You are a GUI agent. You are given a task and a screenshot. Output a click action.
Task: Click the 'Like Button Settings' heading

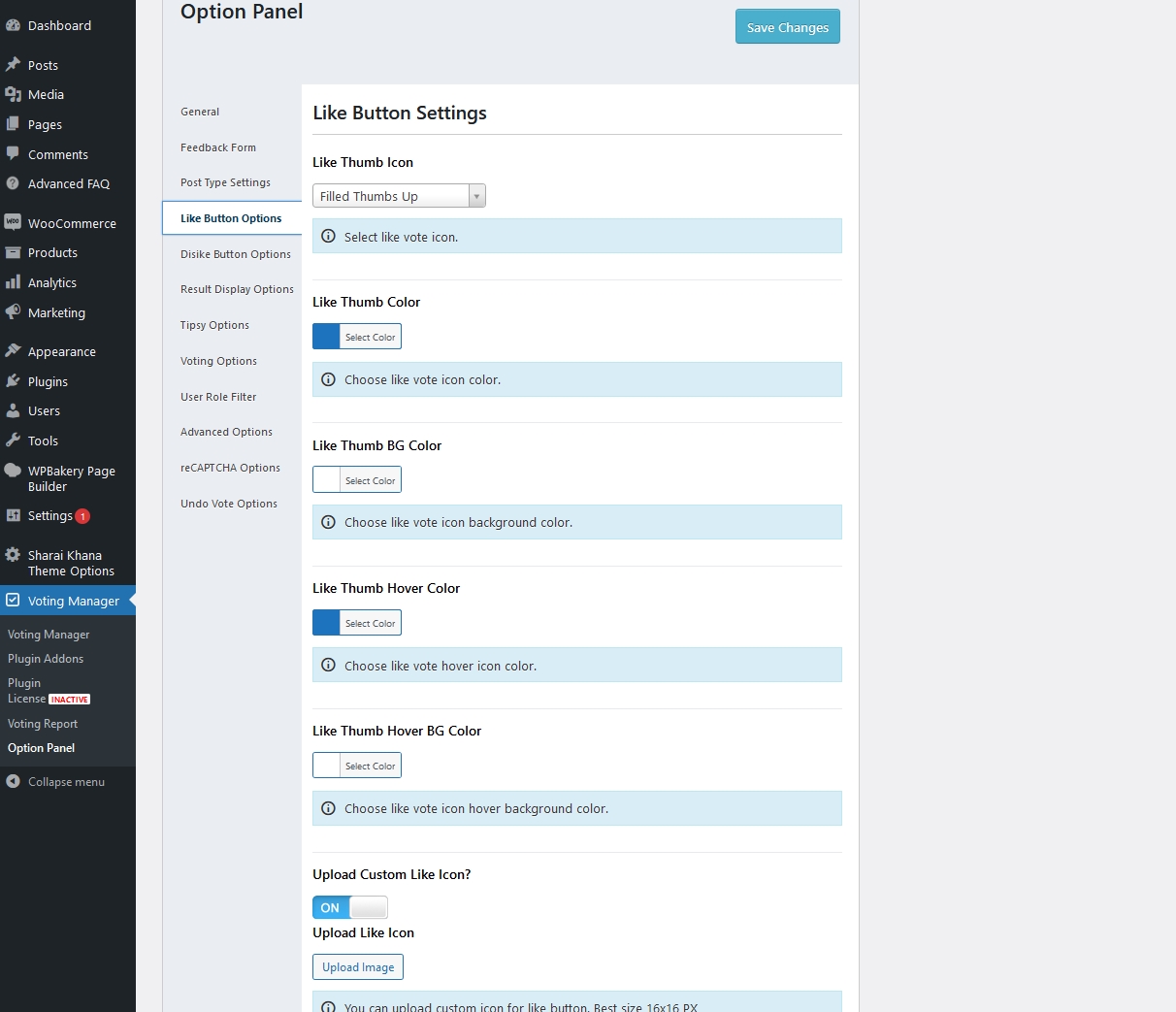tap(400, 113)
